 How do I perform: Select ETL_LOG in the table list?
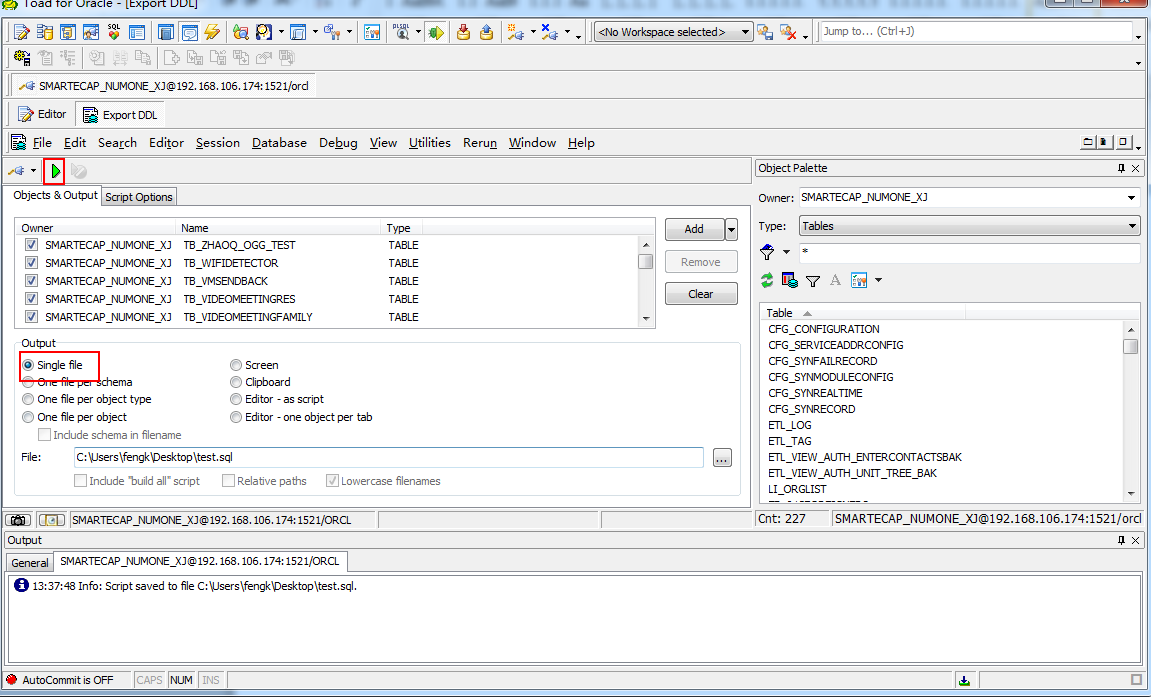[790, 426]
